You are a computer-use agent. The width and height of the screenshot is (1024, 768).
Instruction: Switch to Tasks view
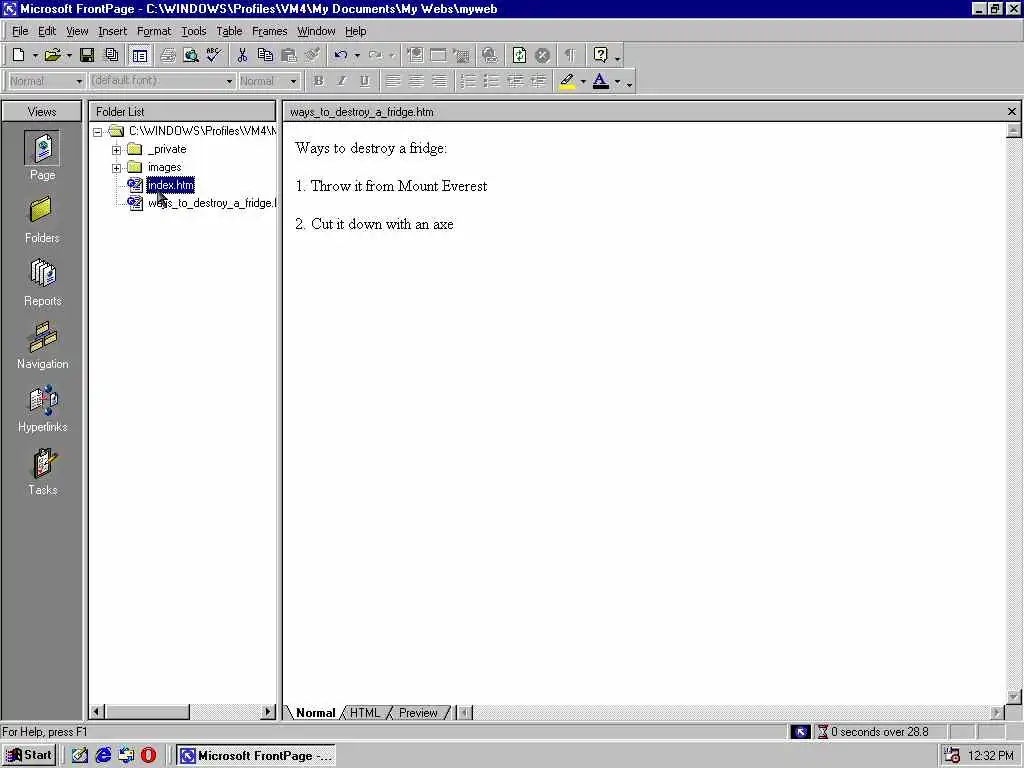[42, 472]
